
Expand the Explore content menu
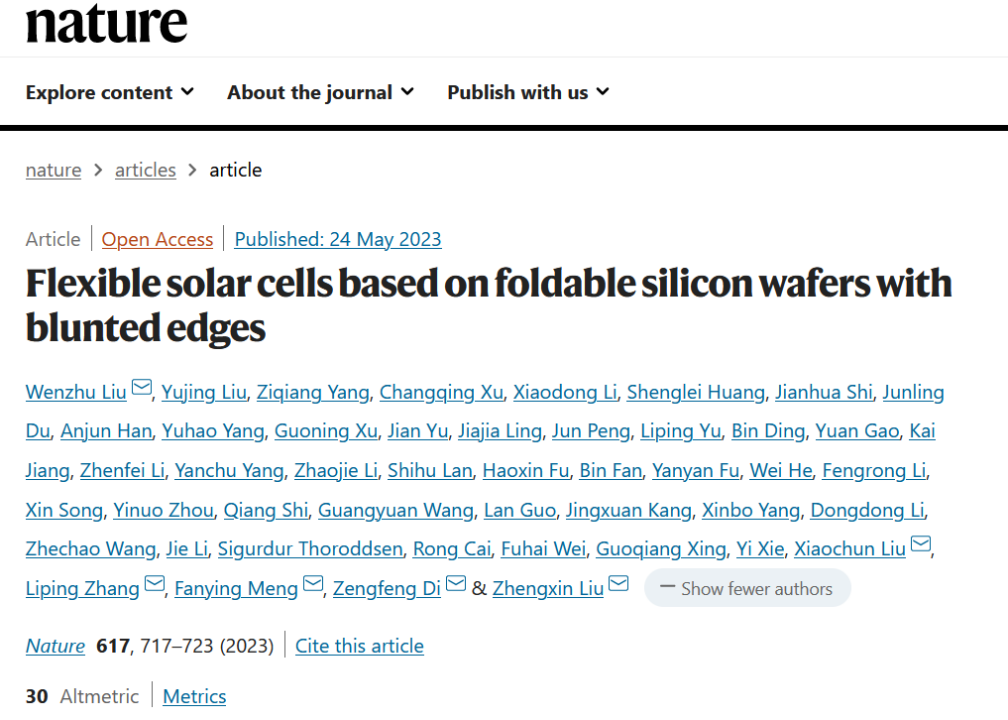(109, 92)
